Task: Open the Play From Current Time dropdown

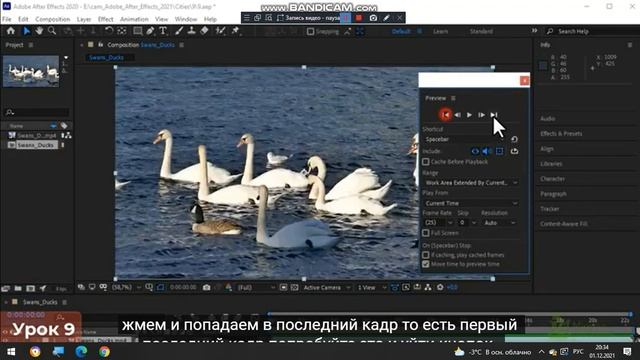Action: tap(471, 203)
